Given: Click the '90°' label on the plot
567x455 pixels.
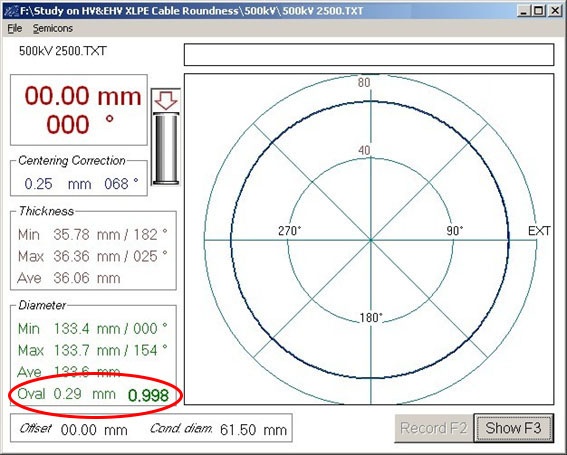Looking at the screenshot, I should point(455,231).
